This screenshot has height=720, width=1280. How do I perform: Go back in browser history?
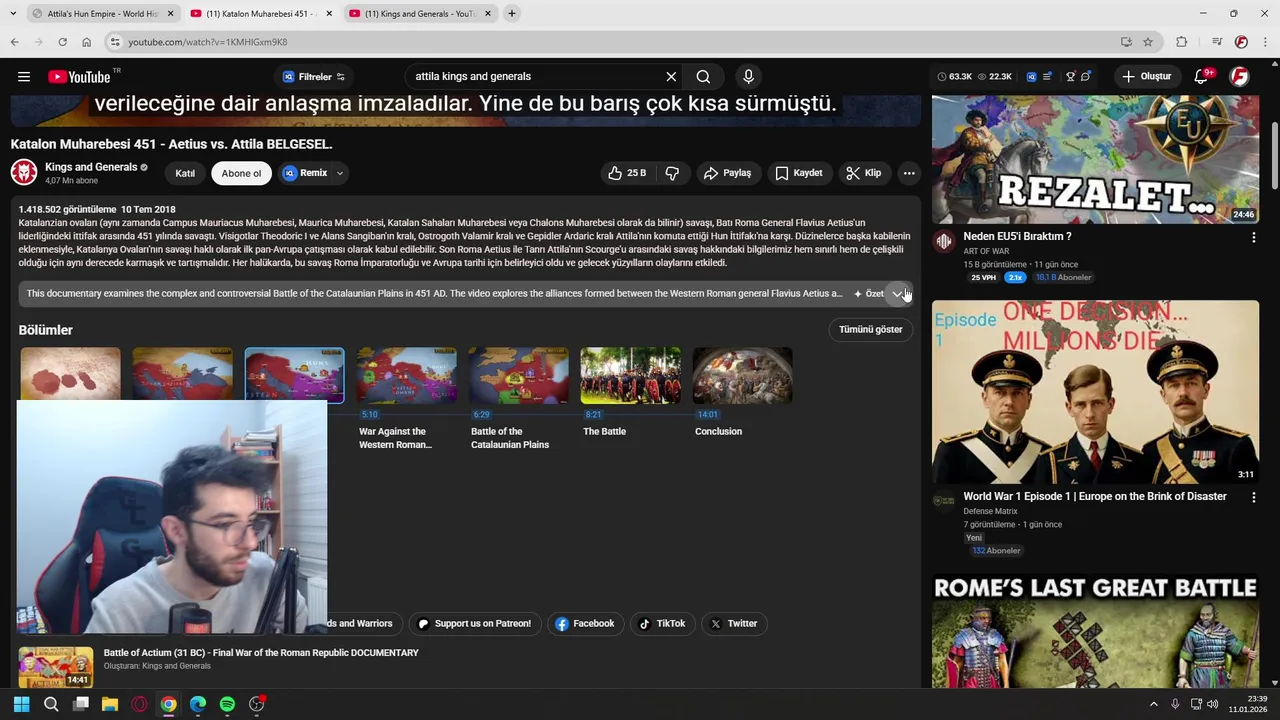14,42
